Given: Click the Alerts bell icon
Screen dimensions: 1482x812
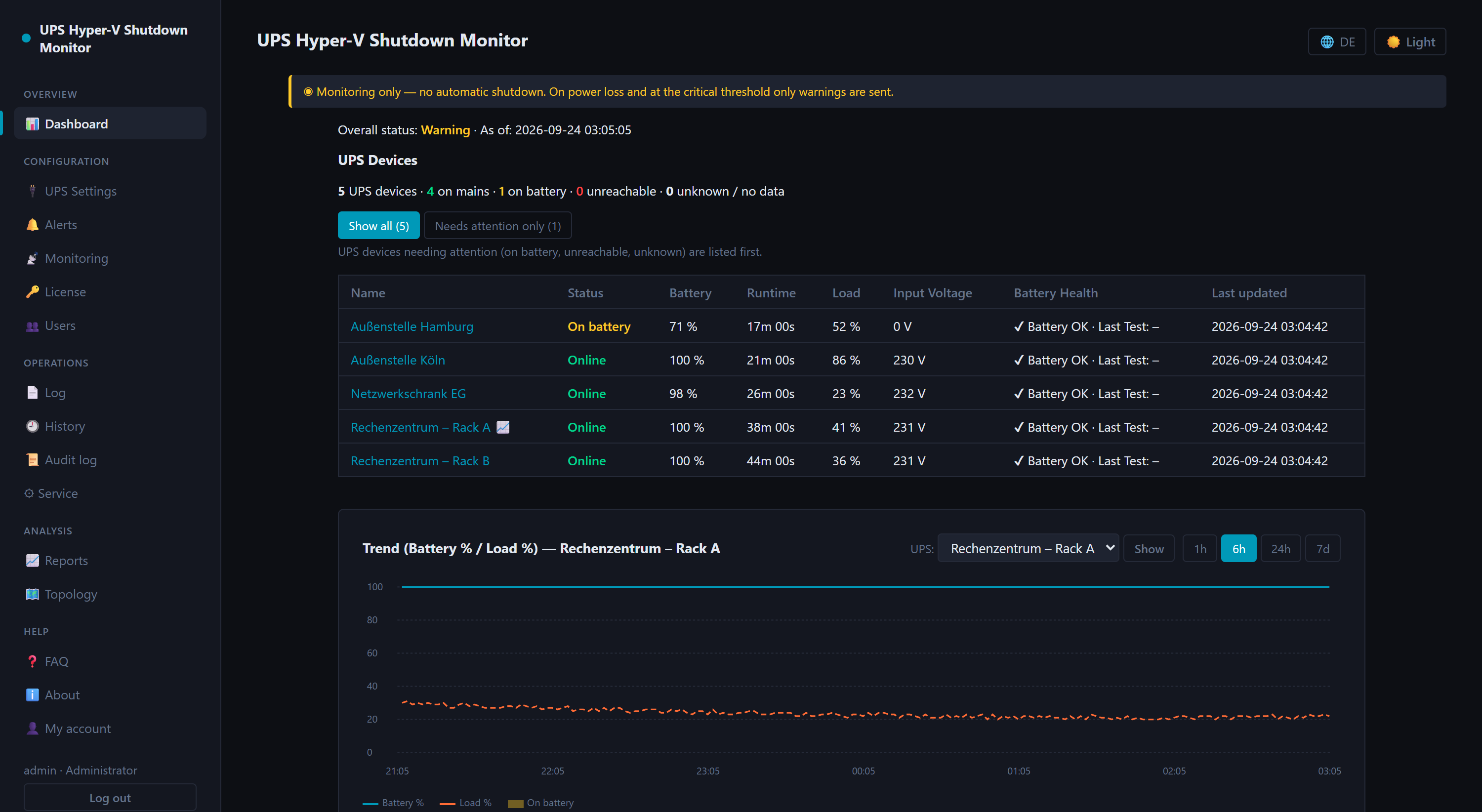Looking at the screenshot, I should coord(32,225).
